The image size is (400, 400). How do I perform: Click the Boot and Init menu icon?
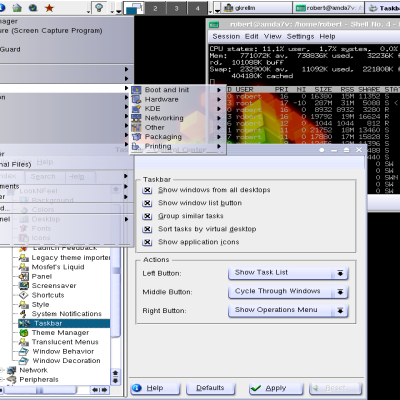pos(136,90)
